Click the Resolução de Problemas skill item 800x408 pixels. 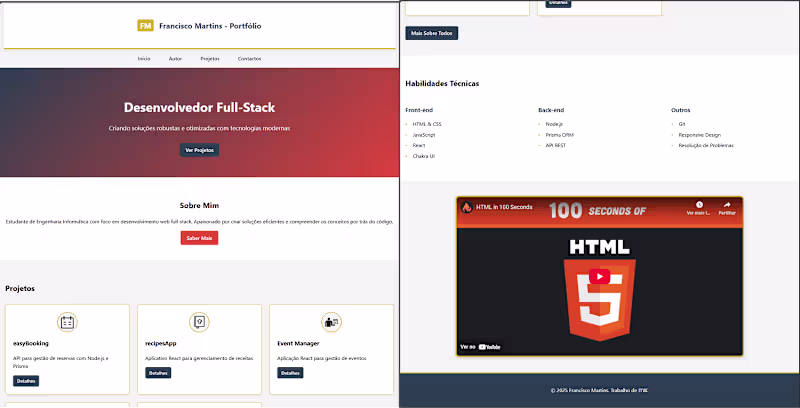[x=706, y=145]
